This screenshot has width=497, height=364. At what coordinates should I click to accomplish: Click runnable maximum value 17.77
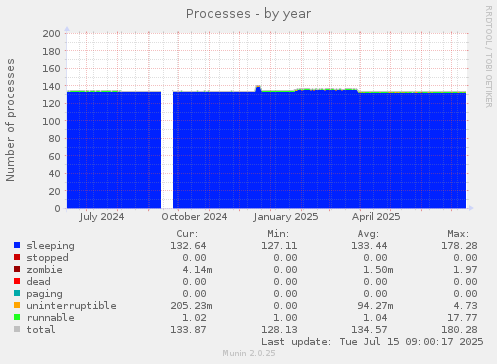(x=462, y=318)
